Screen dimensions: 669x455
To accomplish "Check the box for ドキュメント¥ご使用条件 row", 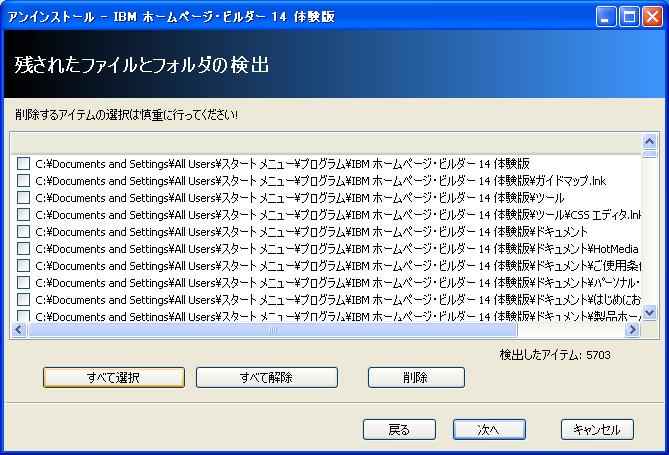I will click(x=23, y=265).
